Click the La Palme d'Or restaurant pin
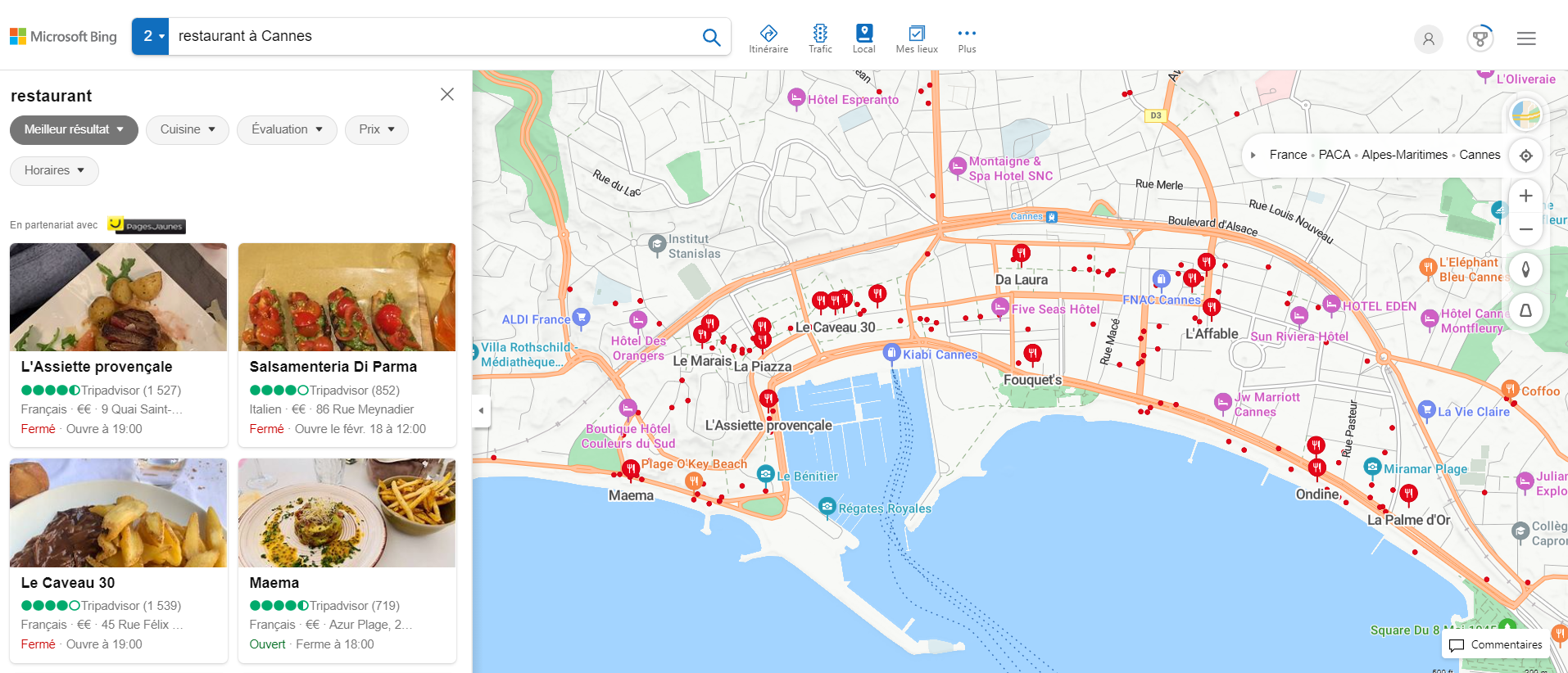Screen dimensions: 1568x673 point(1408,494)
